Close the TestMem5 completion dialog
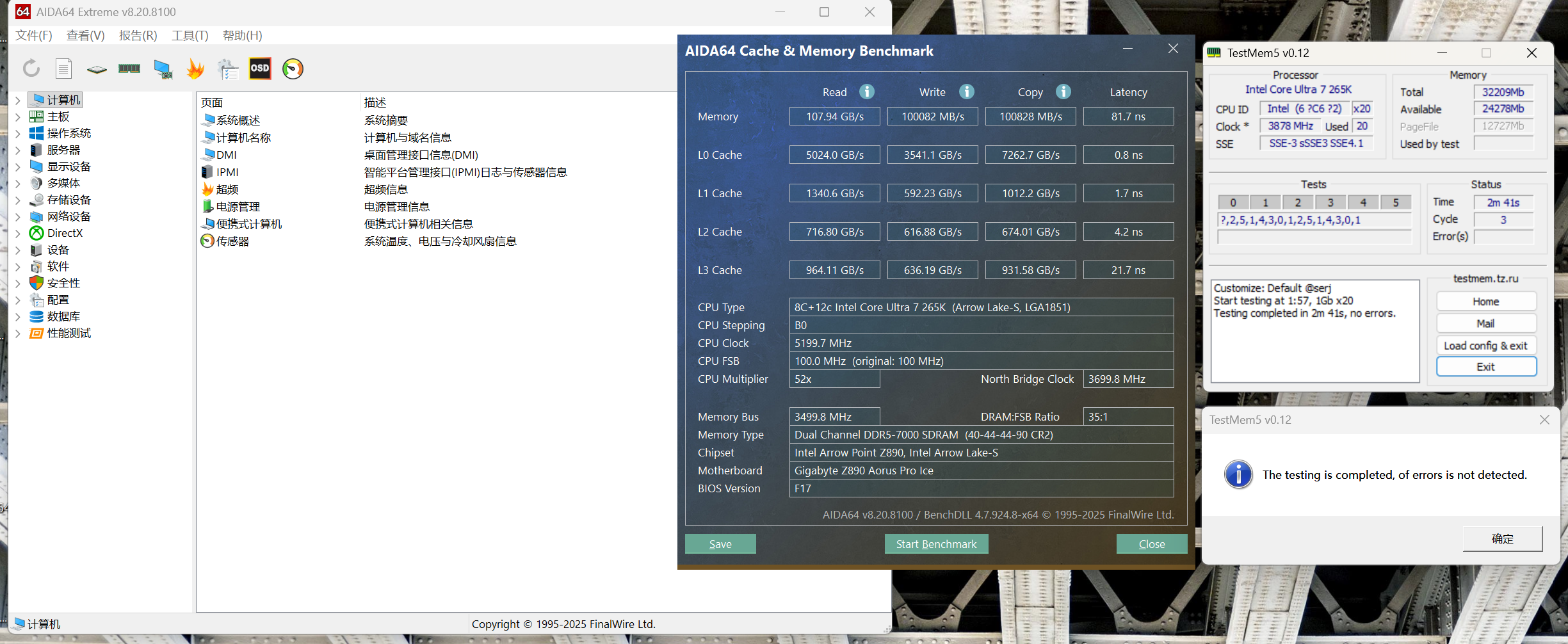The height and width of the screenshot is (644, 1568). coord(1544,419)
